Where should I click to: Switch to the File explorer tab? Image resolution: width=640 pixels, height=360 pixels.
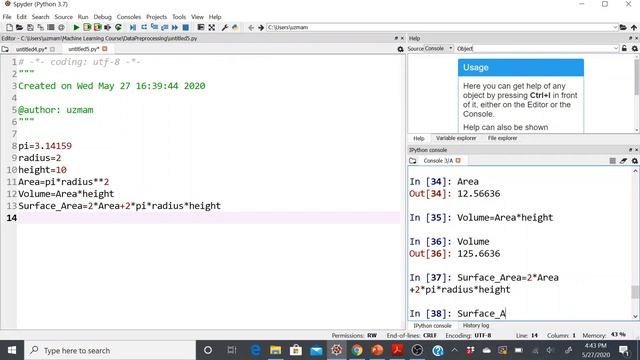(502, 138)
